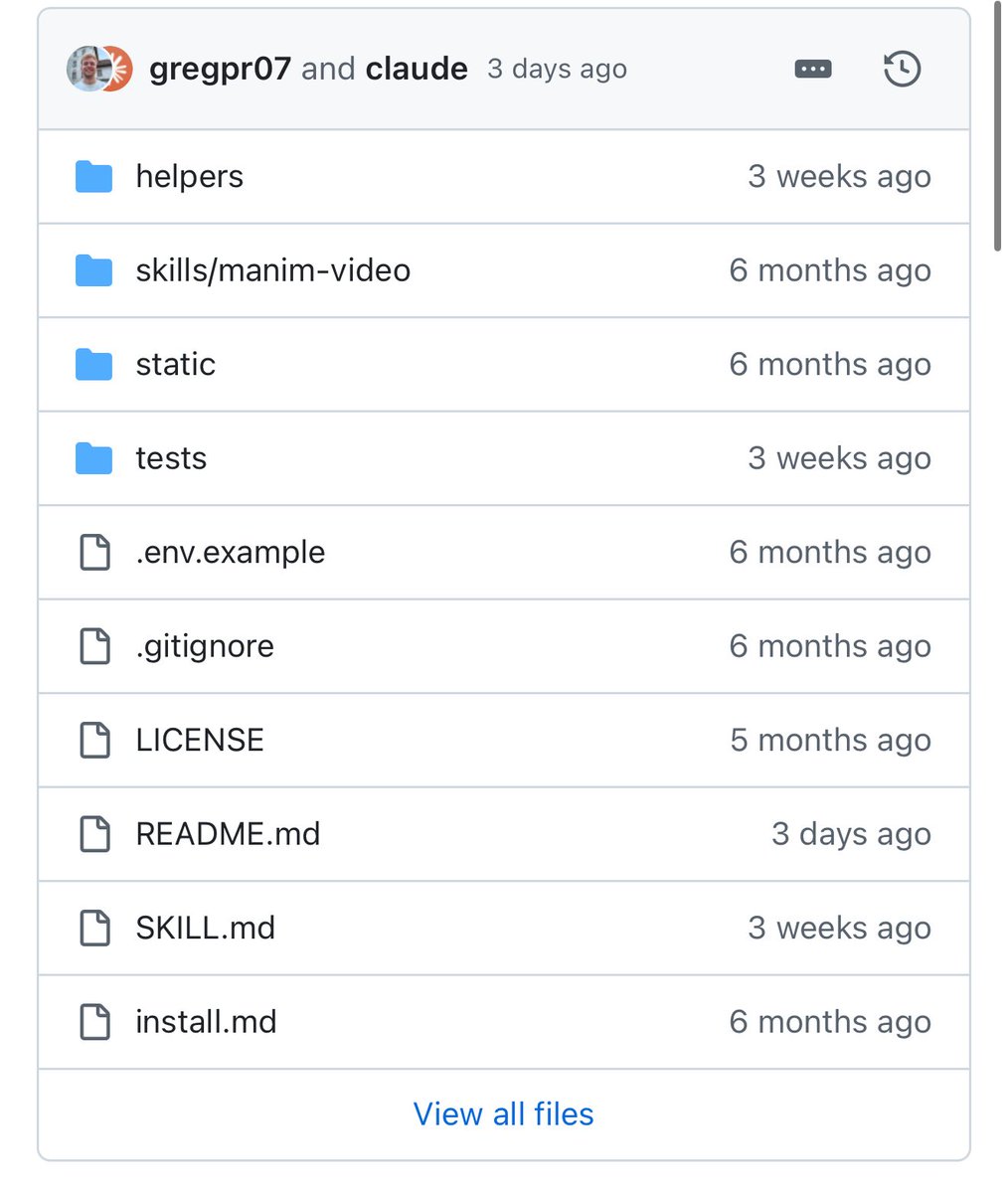Click '6 months ago' in .gitignore row

click(830, 646)
